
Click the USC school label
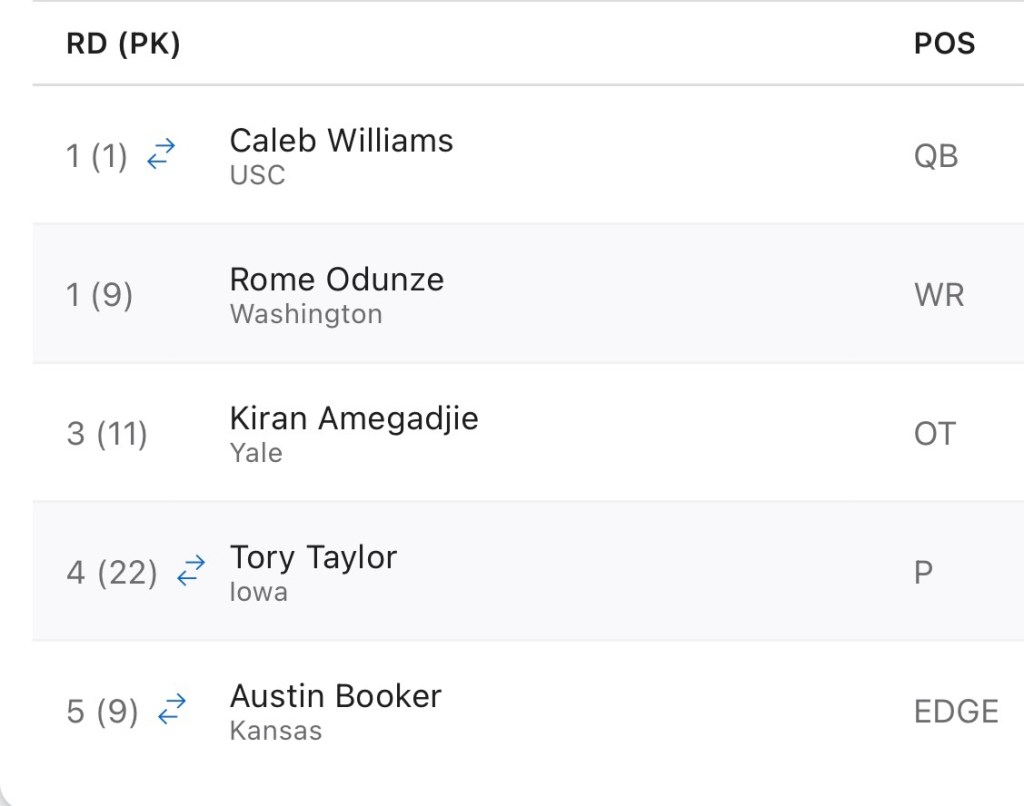(257, 175)
